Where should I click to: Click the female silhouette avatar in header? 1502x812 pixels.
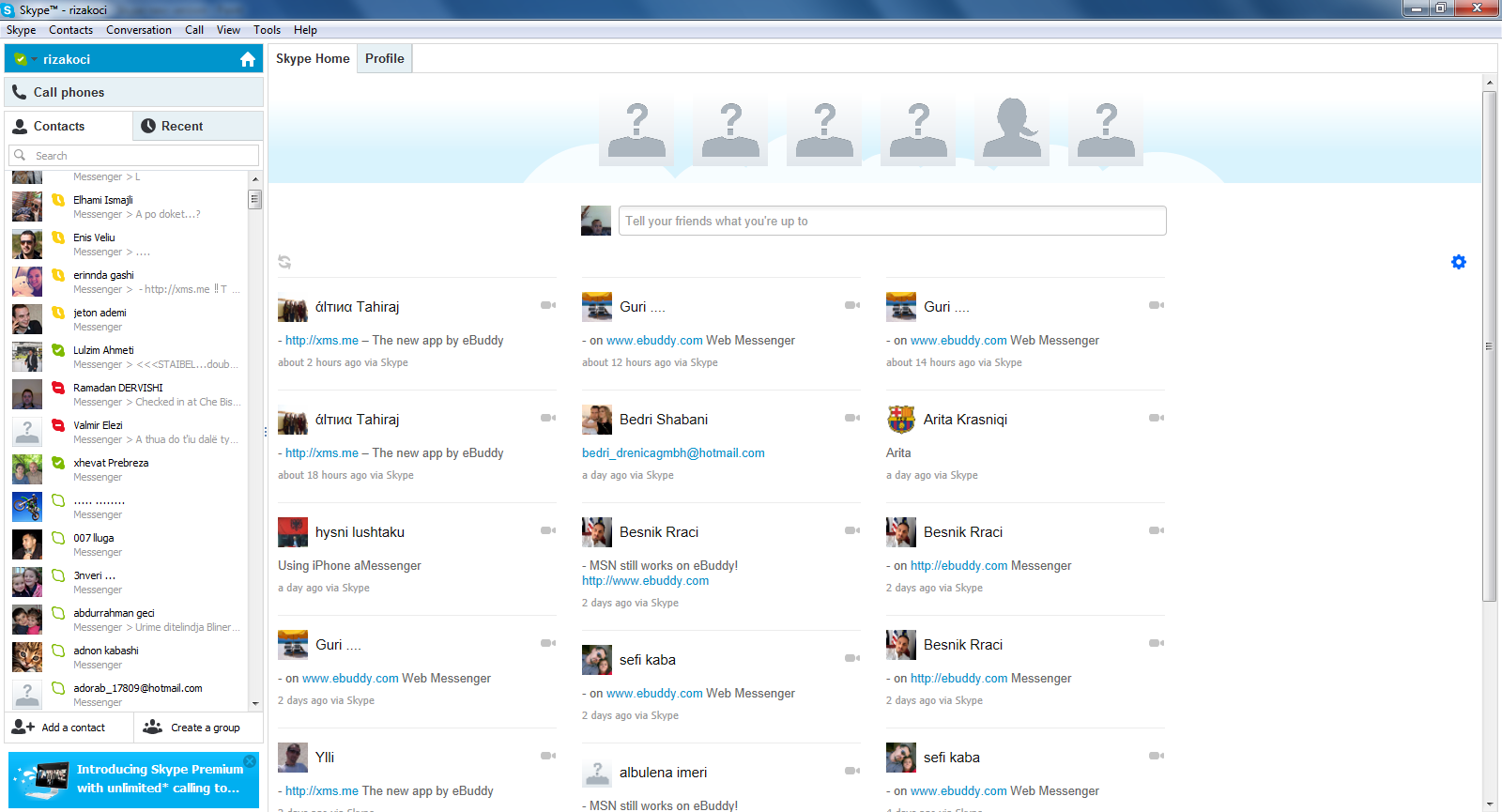tap(1012, 129)
